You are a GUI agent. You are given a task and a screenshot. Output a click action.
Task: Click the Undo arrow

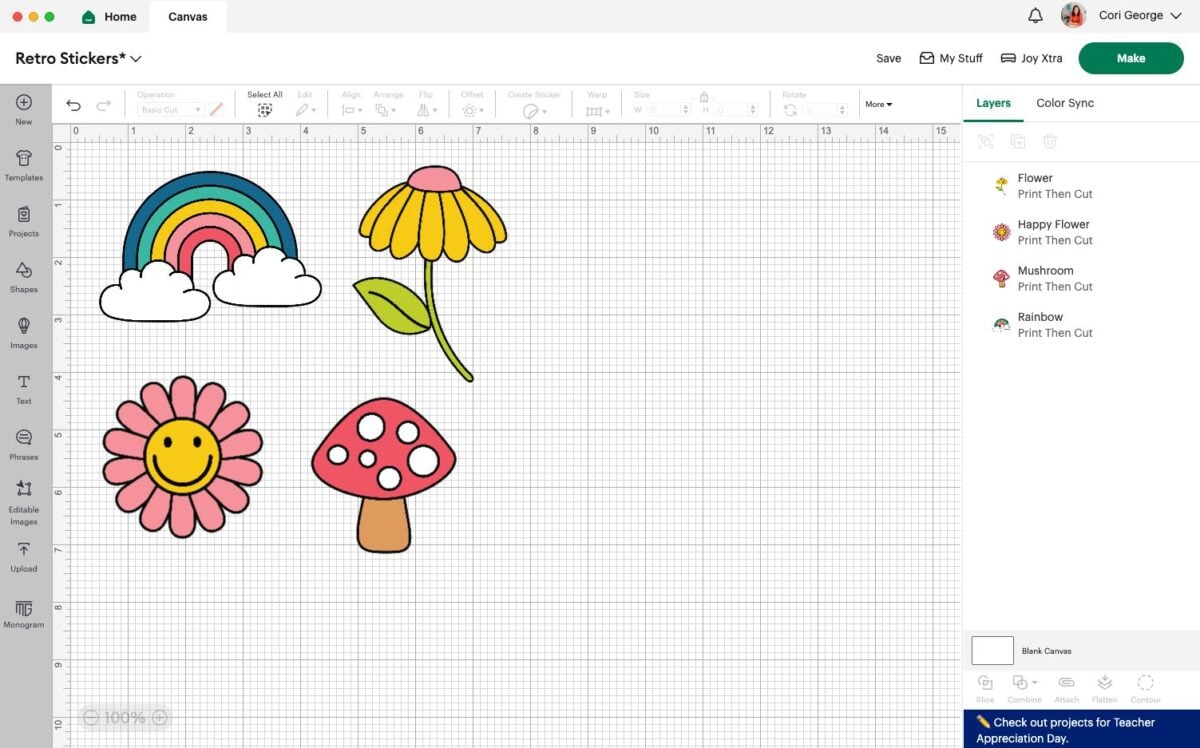73,105
